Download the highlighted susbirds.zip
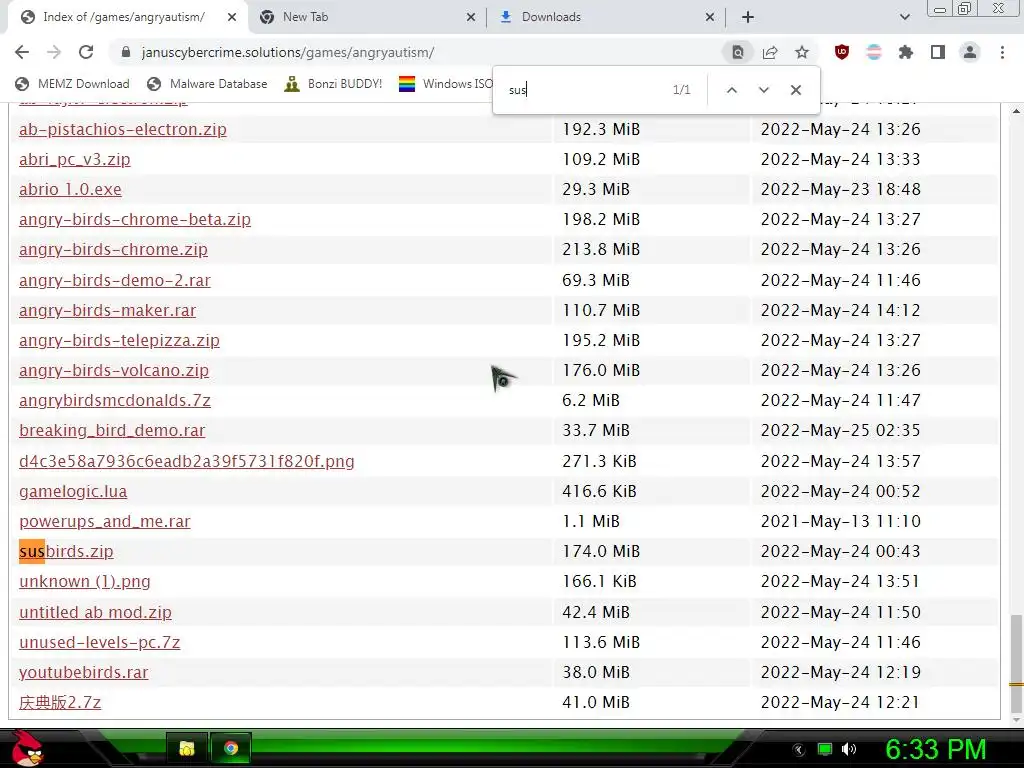 [66, 551]
